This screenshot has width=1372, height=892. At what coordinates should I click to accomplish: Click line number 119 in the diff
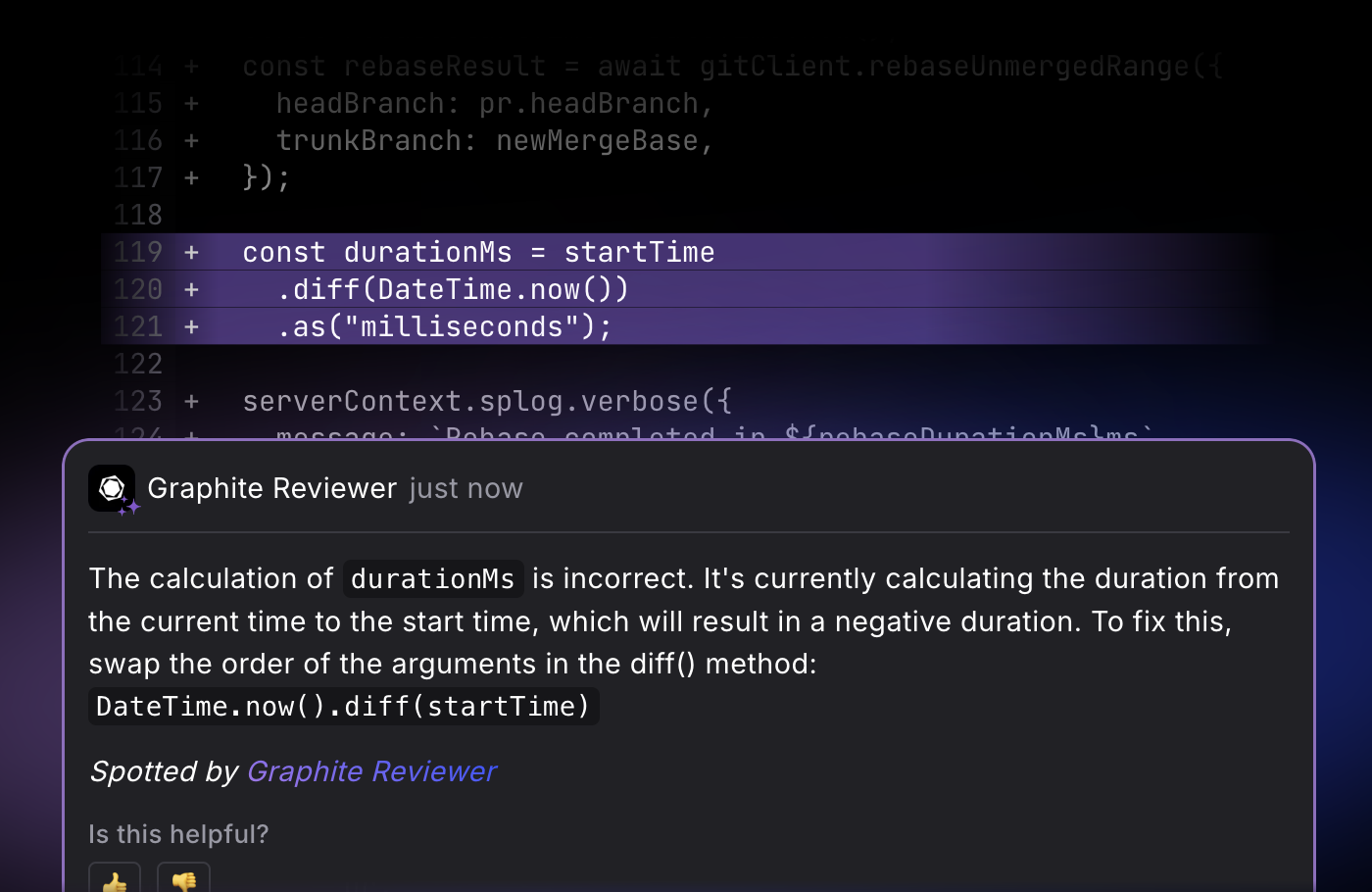tap(138, 252)
